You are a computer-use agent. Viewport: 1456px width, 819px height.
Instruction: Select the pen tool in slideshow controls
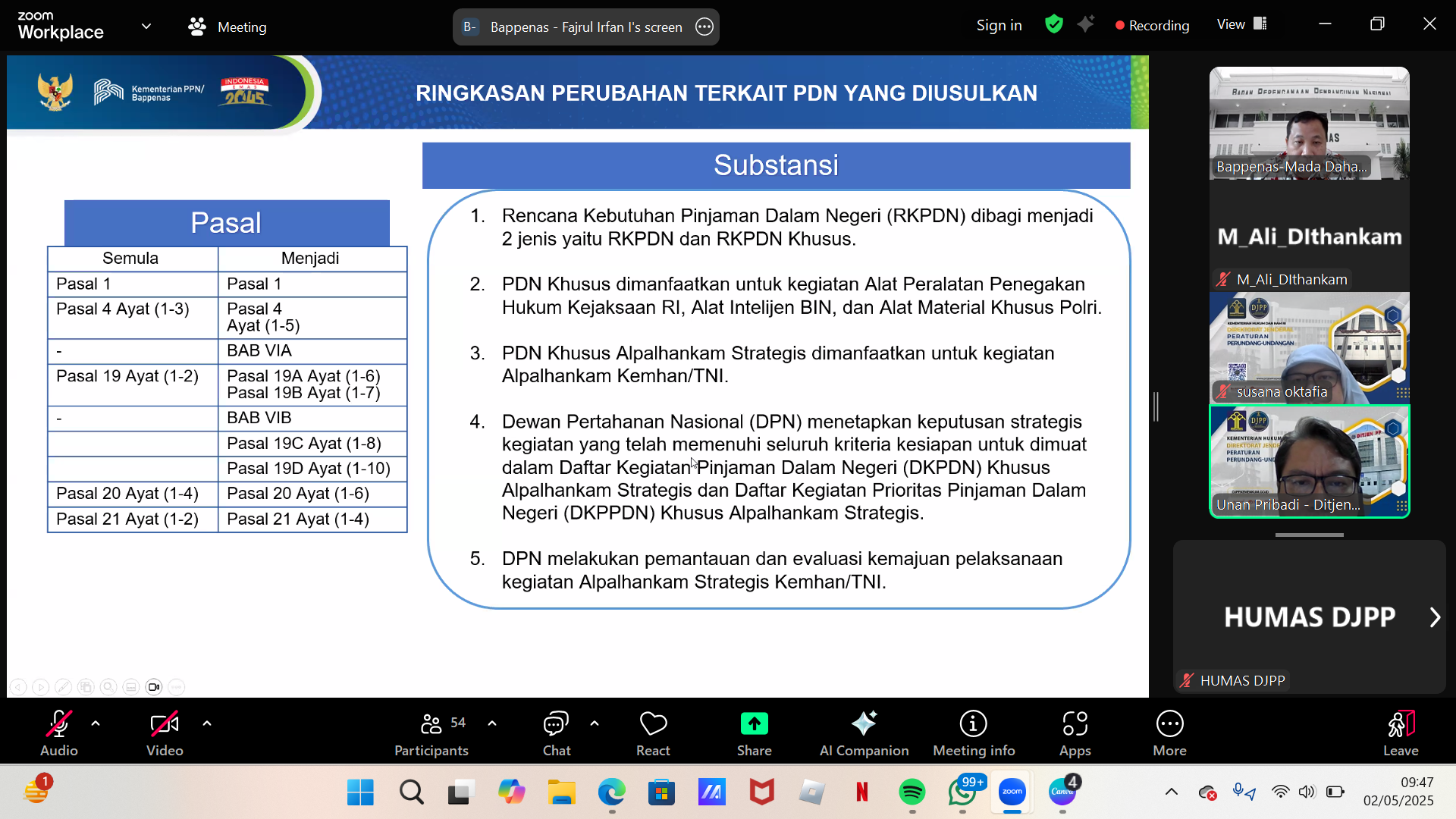pyautogui.click(x=64, y=687)
